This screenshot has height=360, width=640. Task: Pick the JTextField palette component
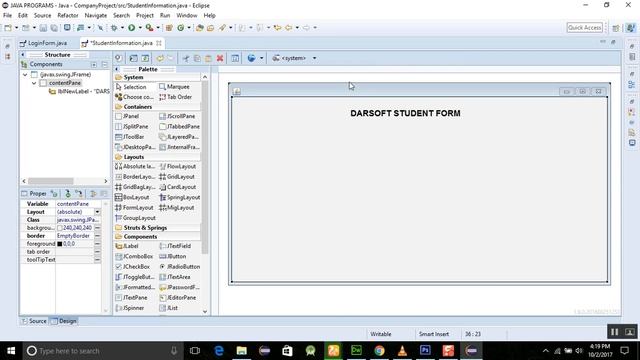tap(175, 246)
